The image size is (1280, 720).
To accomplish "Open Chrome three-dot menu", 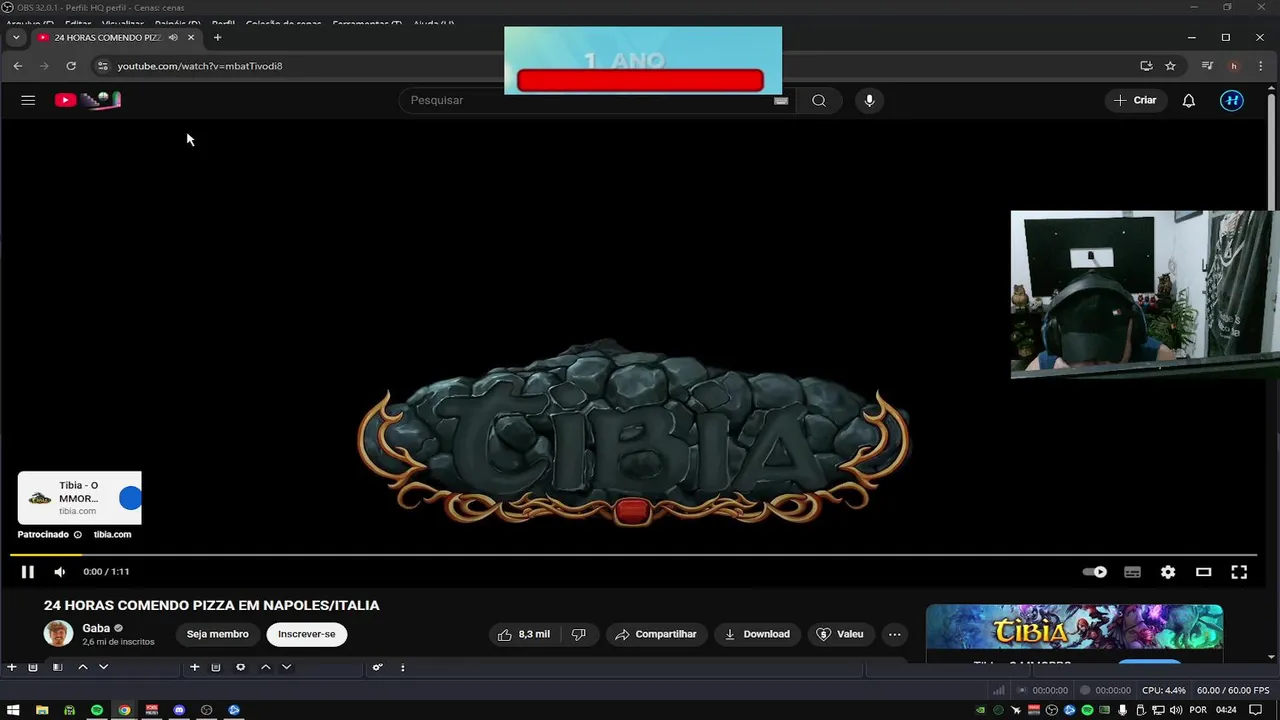I will pyautogui.click(x=1260, y=66).
